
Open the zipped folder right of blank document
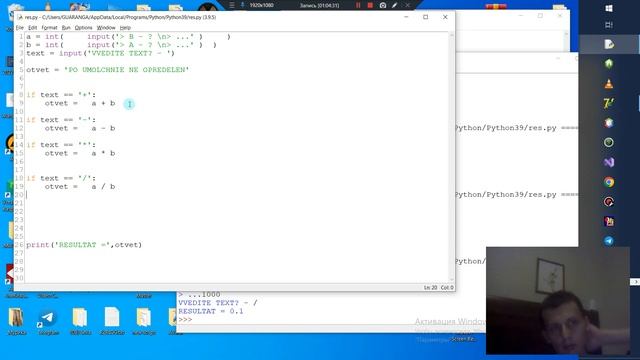(144, 320)
